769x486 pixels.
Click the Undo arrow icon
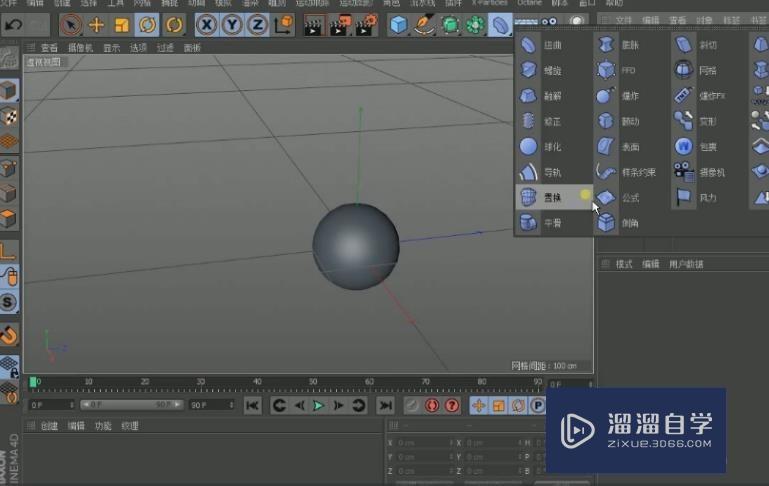tap(14, 24)
